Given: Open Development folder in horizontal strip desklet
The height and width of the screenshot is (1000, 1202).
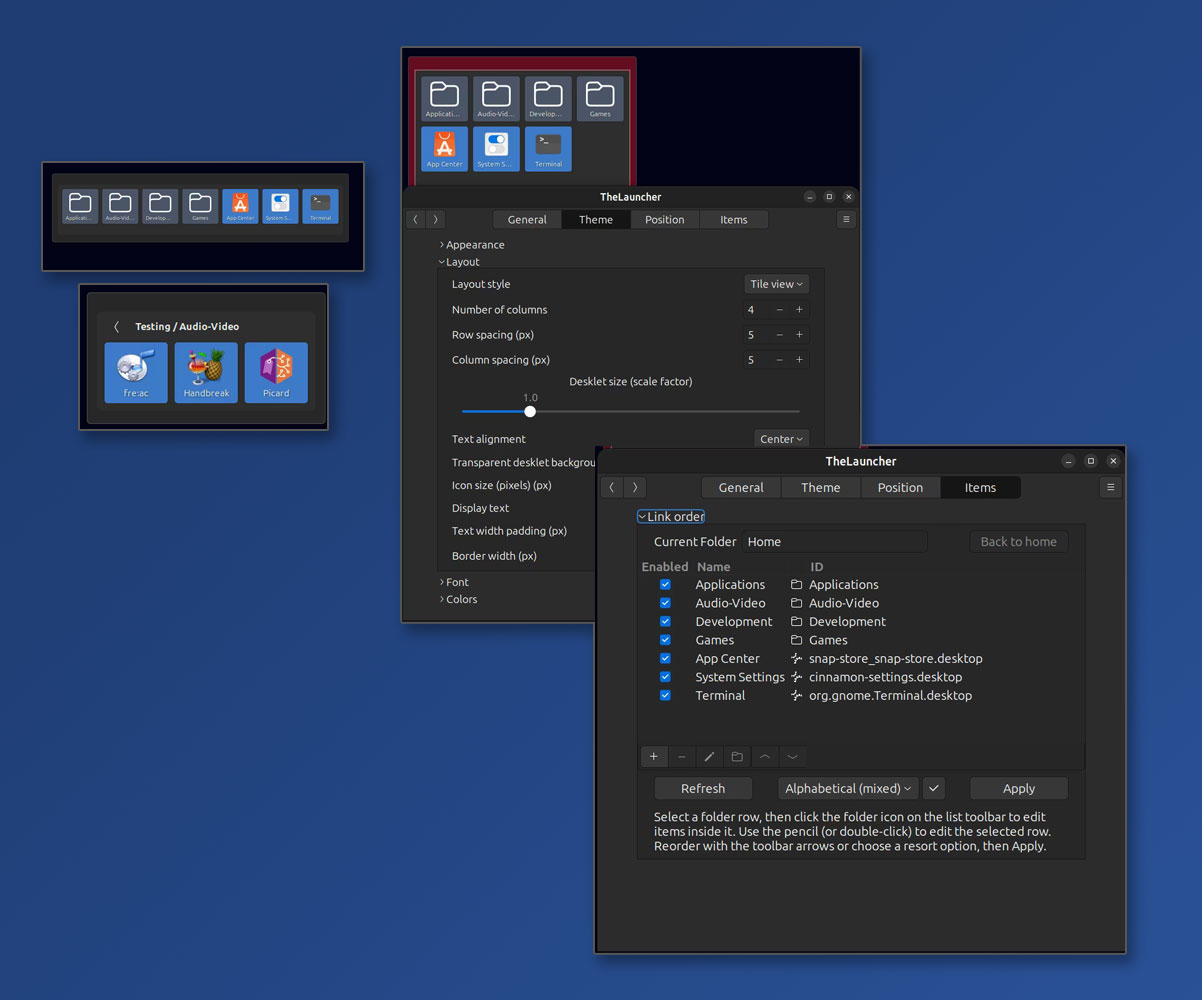Looking at the screenshot, I should coord(160,206).
